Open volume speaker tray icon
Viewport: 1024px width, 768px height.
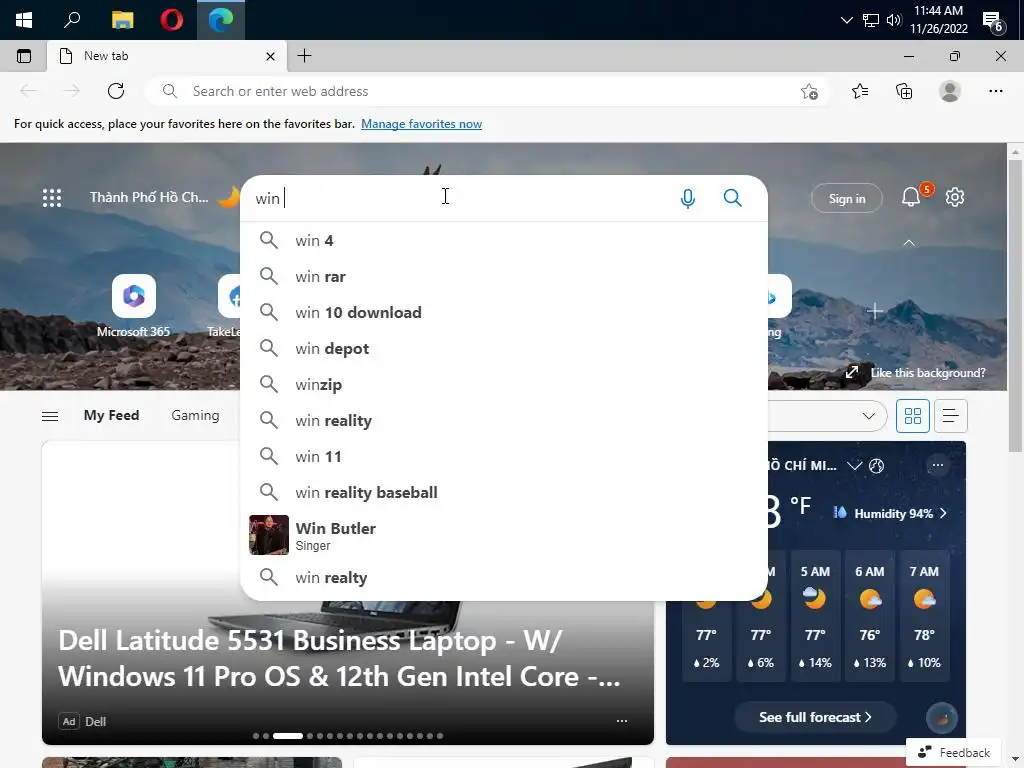(893, 20)
